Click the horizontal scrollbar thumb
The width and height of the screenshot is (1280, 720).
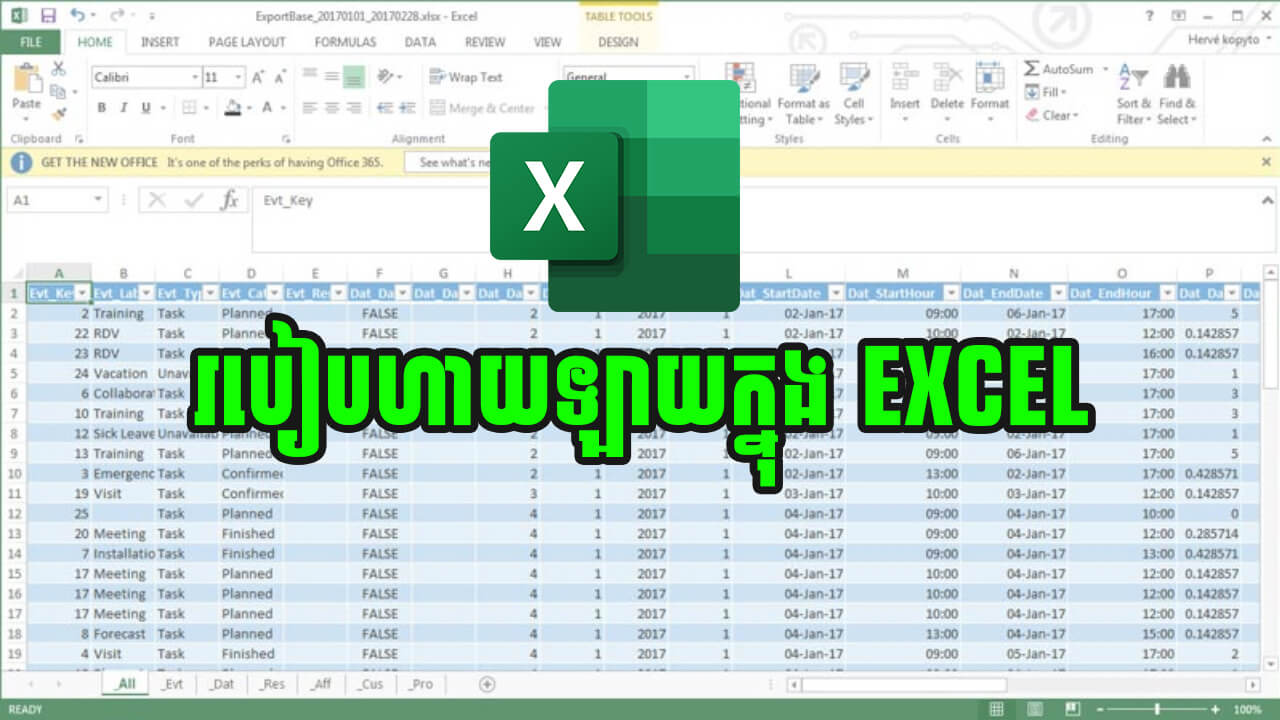[903, 684]
